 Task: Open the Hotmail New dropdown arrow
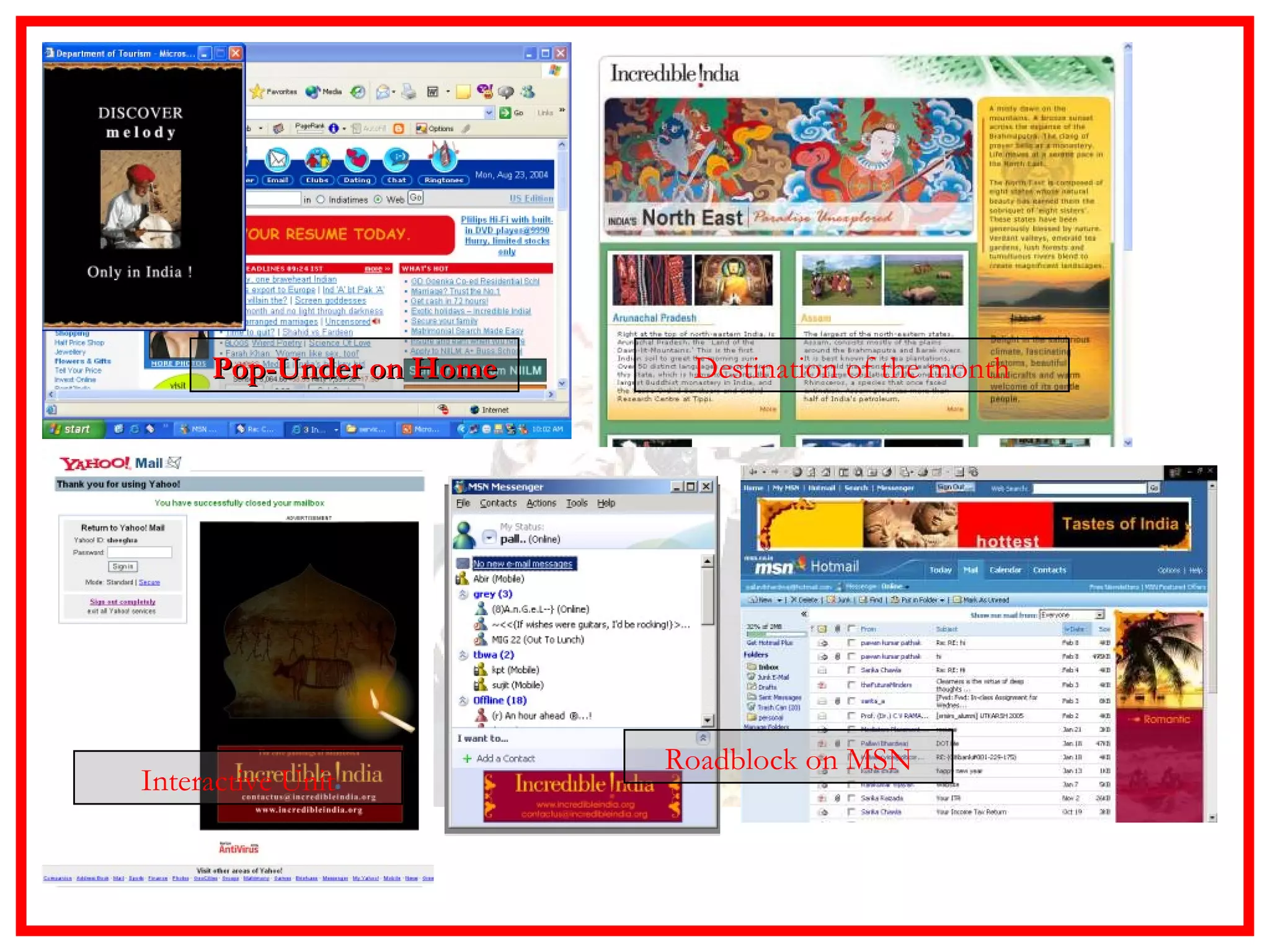[x=779, y=600]
